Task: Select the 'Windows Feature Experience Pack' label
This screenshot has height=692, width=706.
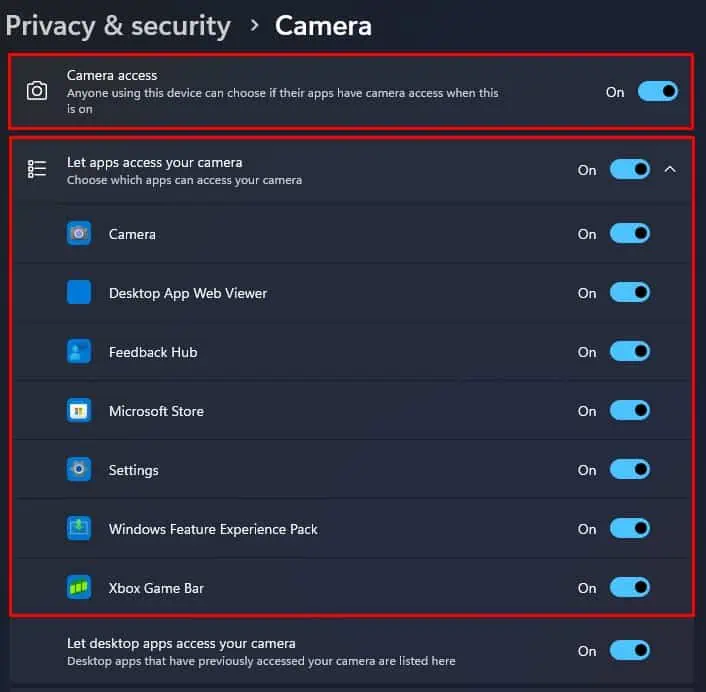Action: pos(213,529)
